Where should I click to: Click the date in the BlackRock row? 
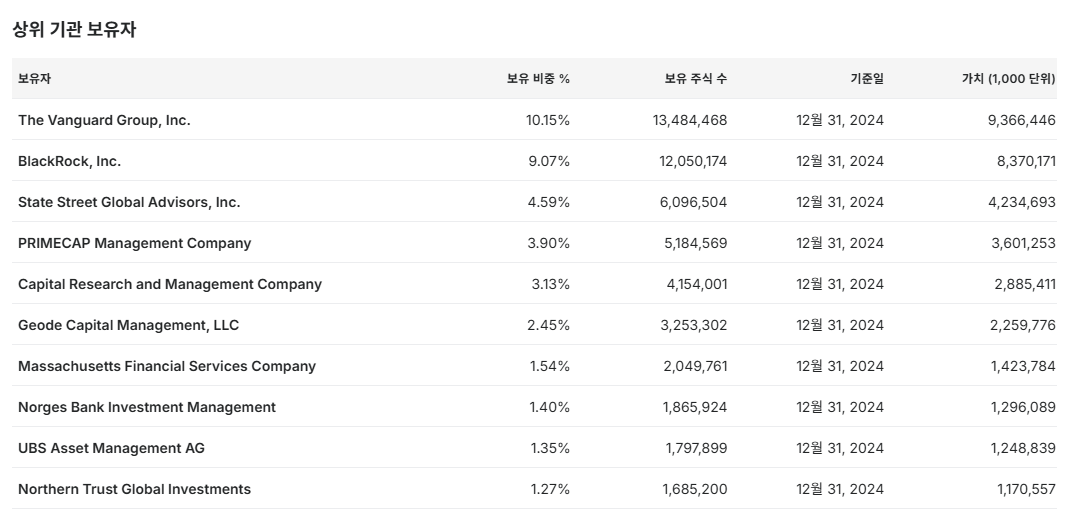(x=840, y=161)
